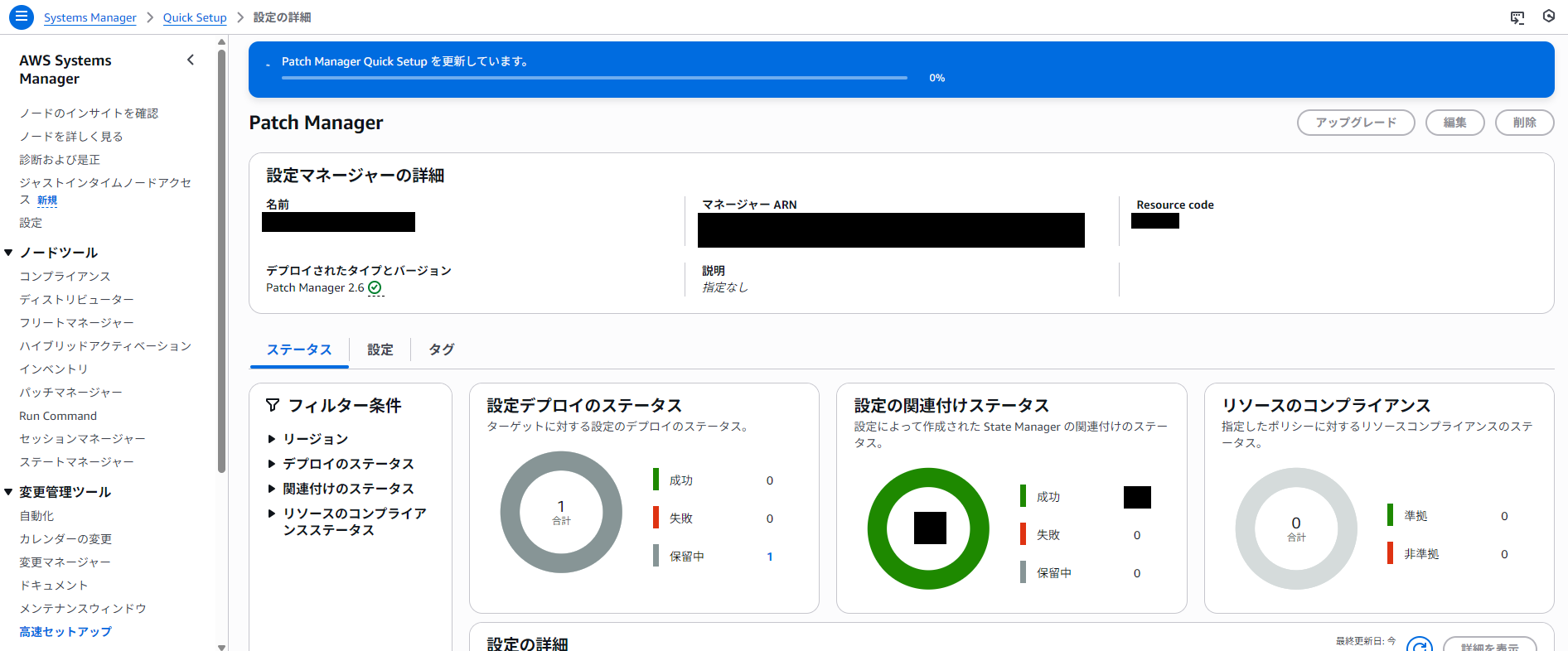Click the refresh icon in 設定の詳細
1568x651 pixels.
[1419, 644]
